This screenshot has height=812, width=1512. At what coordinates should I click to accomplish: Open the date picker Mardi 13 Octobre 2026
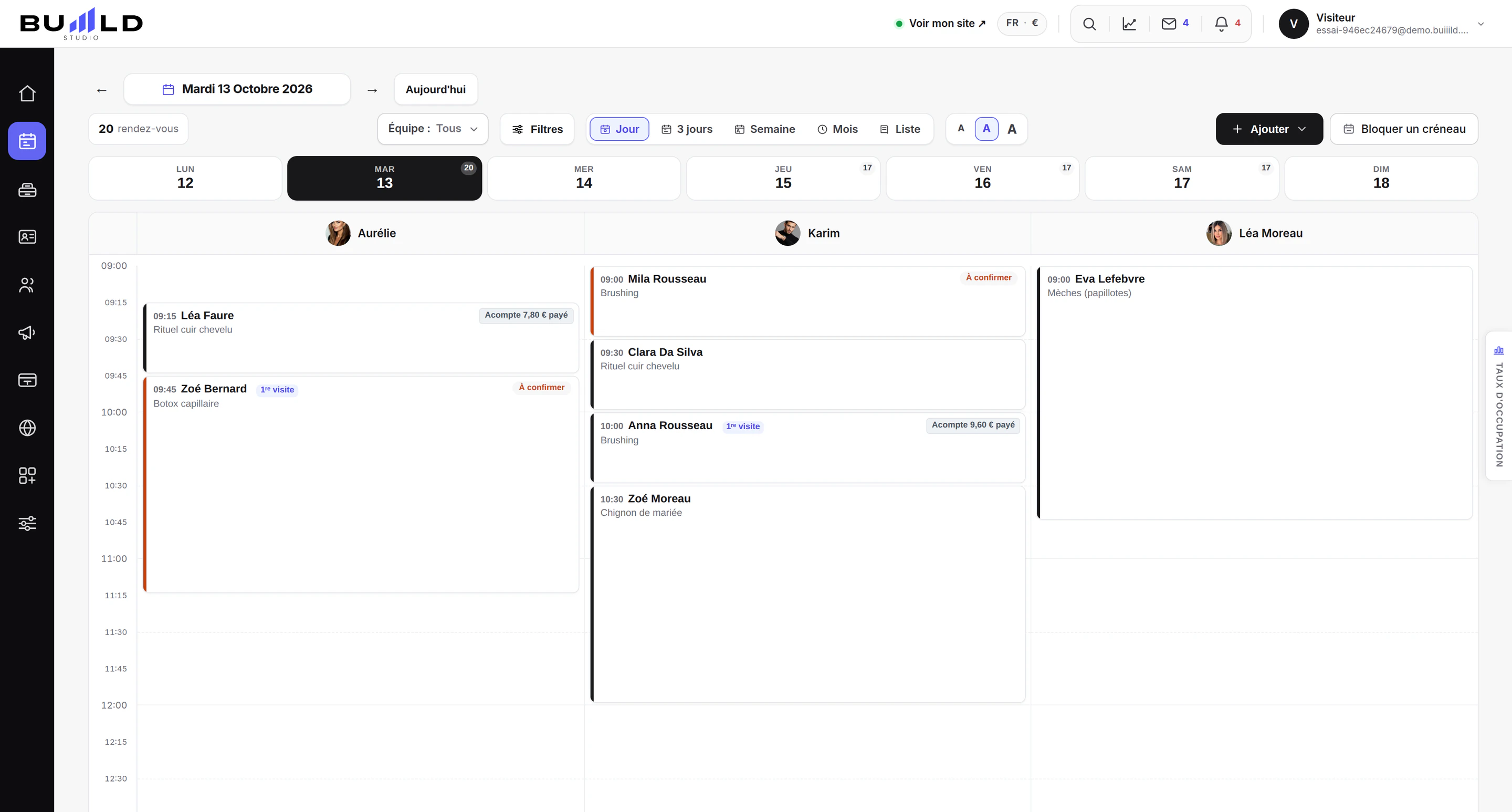[x=237, y=89]
